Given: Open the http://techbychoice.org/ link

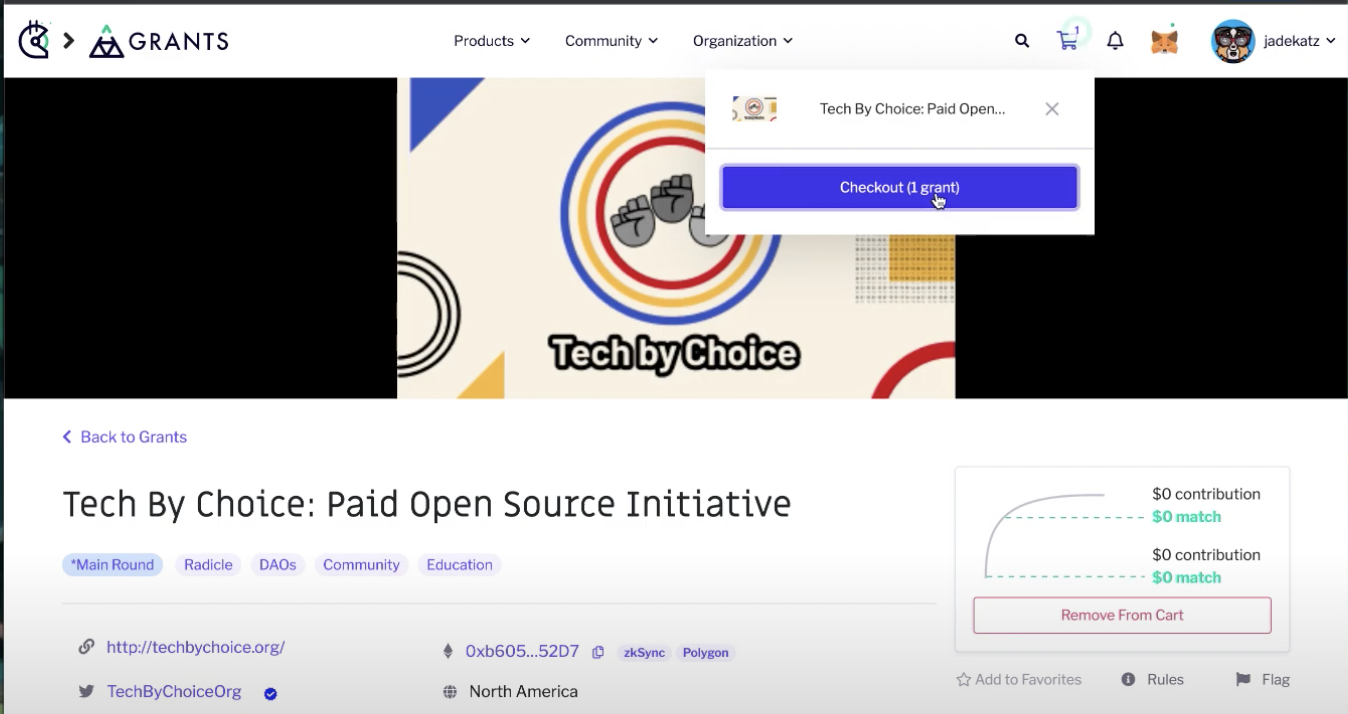Looking at the screenshot, I should [x=196, y=647].
